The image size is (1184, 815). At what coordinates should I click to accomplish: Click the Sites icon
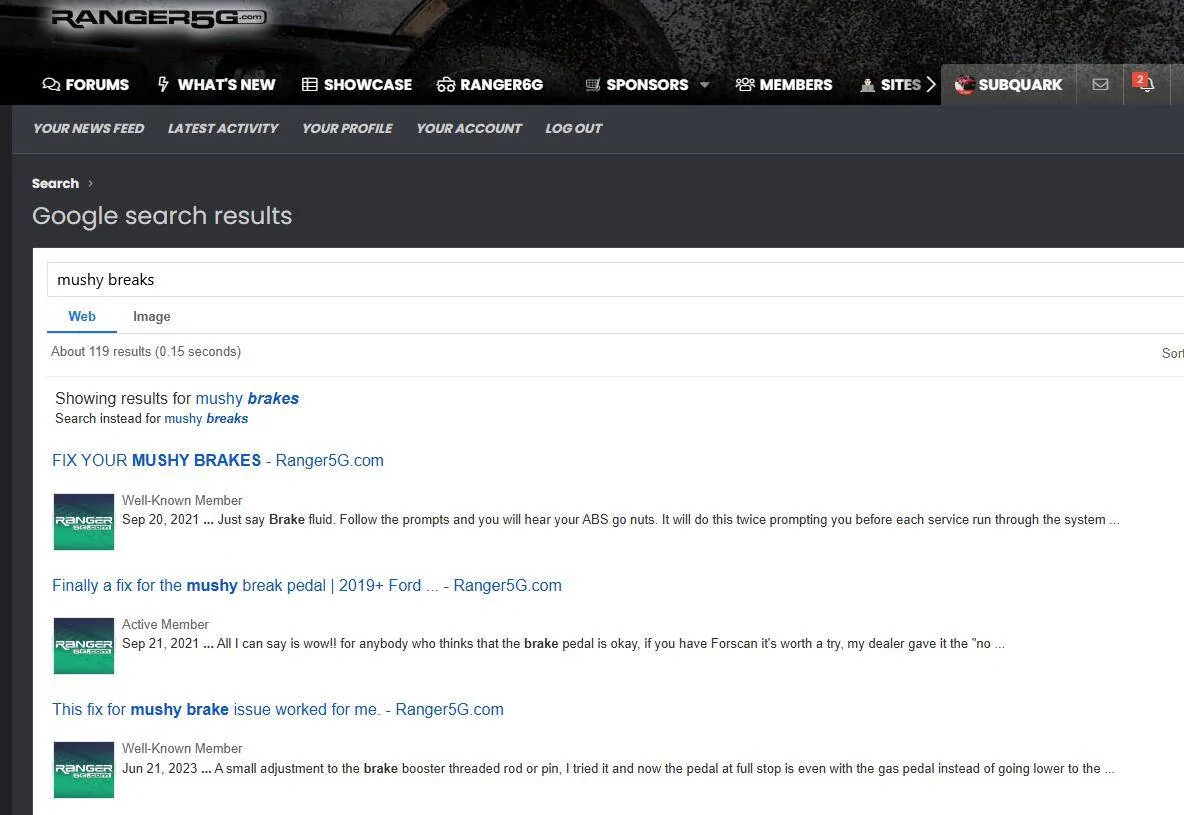tap(868, 85)
